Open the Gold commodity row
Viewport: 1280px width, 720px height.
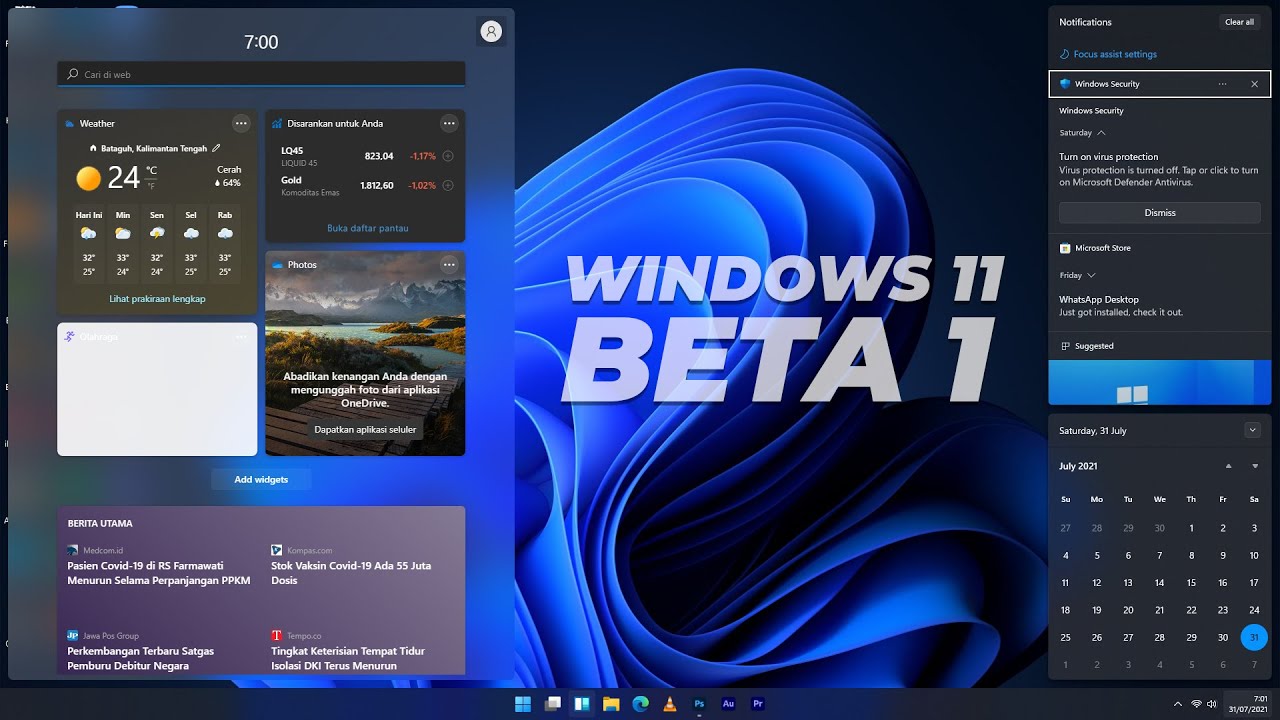(x=365, y=186)
